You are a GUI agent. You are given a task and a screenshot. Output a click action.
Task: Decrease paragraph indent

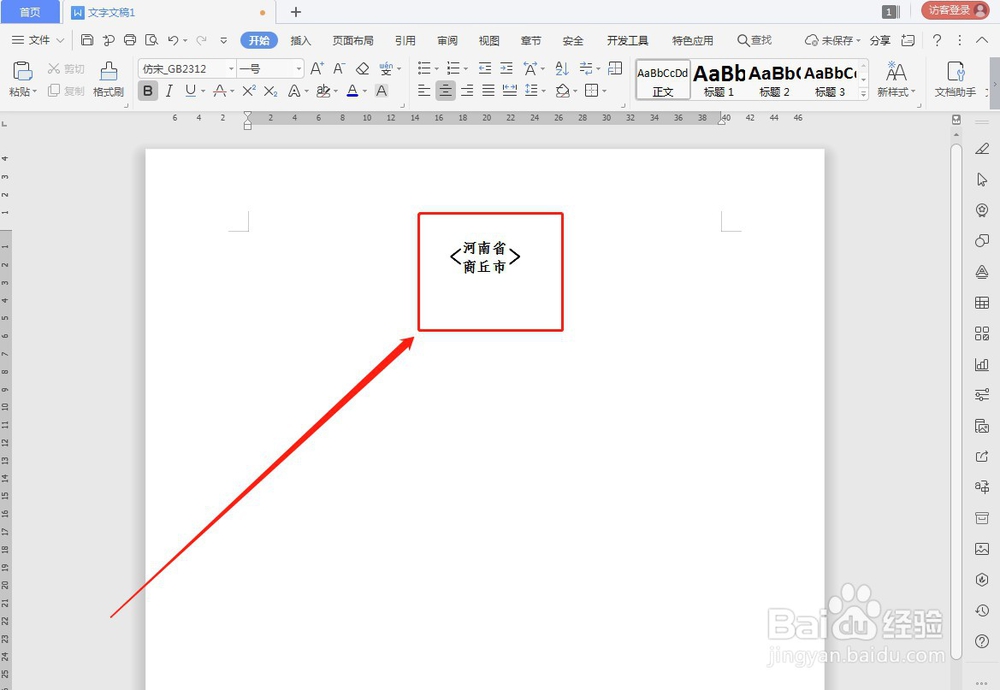[485, 68]
